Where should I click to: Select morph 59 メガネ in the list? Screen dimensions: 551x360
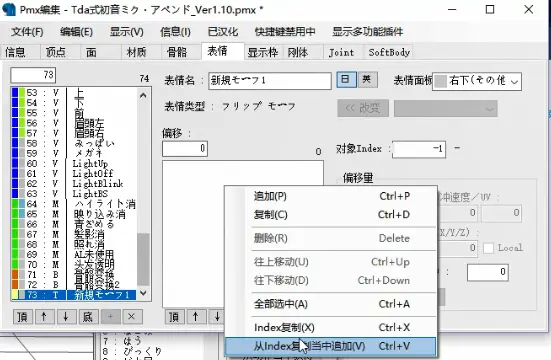(x=74, y=153)
